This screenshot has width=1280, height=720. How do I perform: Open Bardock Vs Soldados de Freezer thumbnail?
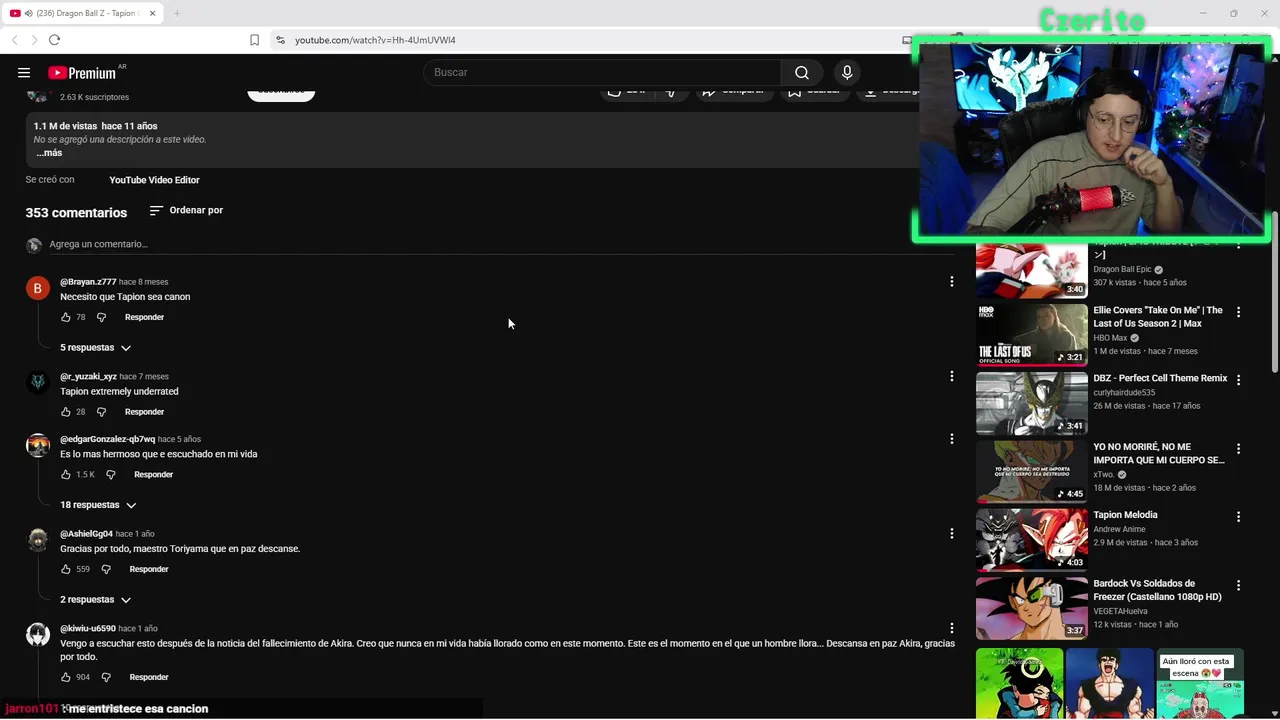point(1031,608)
